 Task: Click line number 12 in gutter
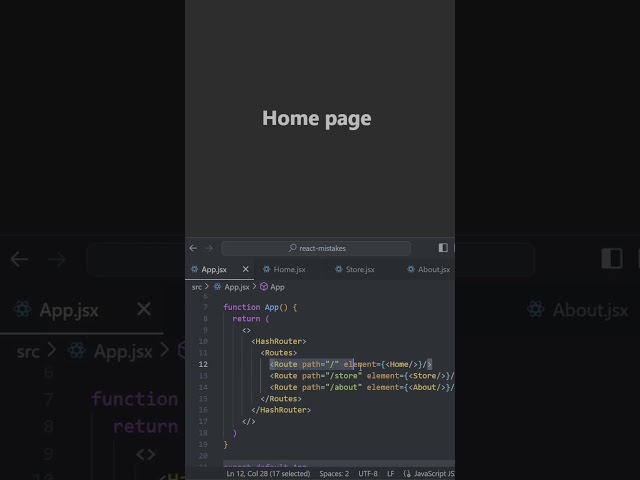203,364
